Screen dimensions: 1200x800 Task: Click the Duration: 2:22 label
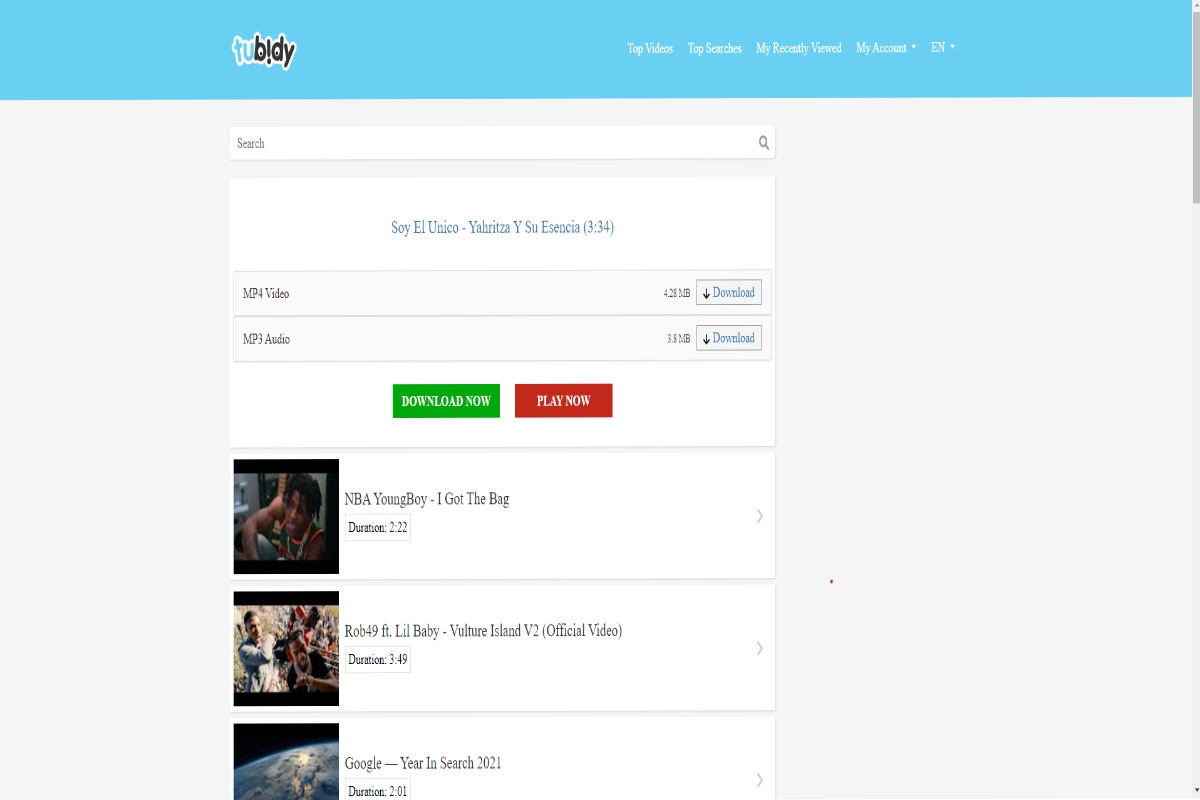pyautogui.click(x=378, y=527)
